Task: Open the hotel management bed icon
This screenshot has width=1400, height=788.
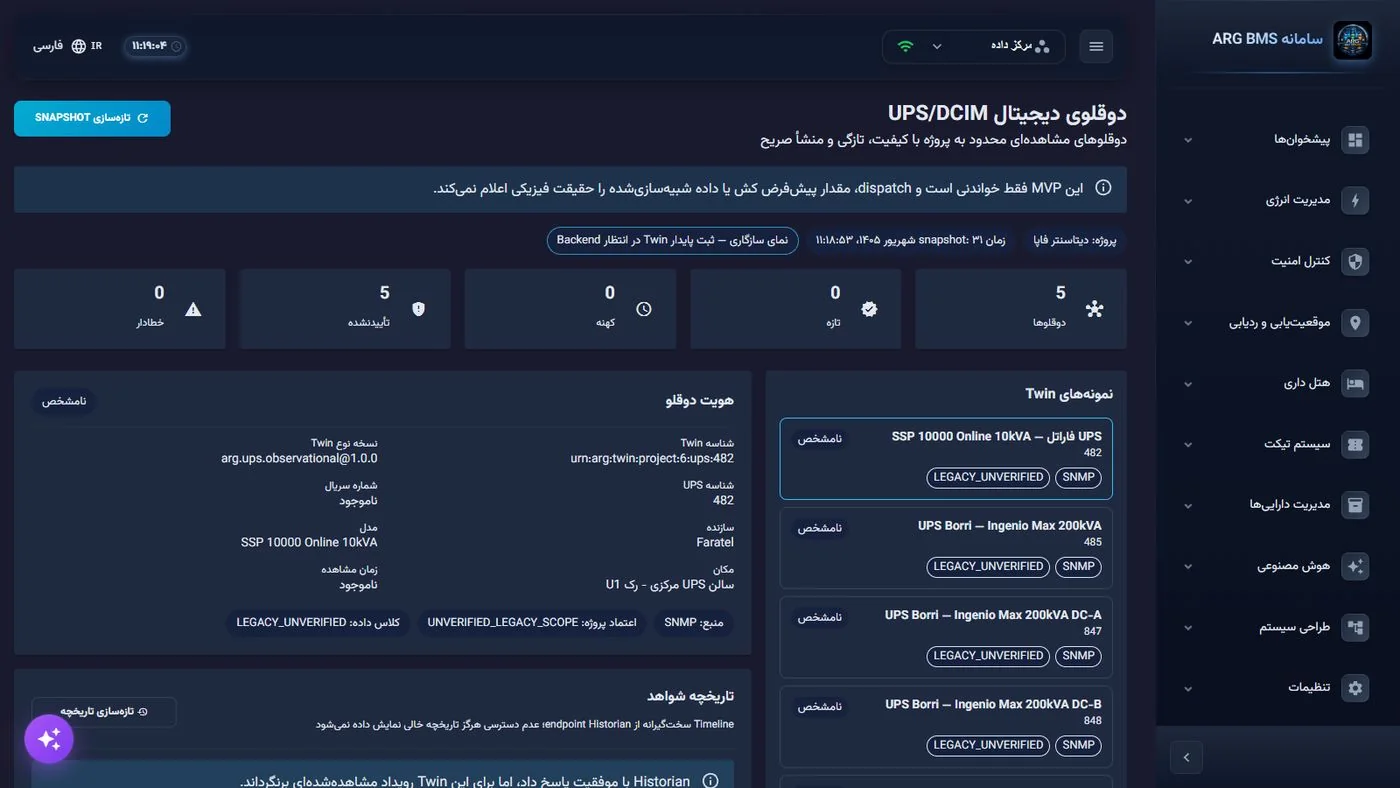Action: (x=1355, y=384)
